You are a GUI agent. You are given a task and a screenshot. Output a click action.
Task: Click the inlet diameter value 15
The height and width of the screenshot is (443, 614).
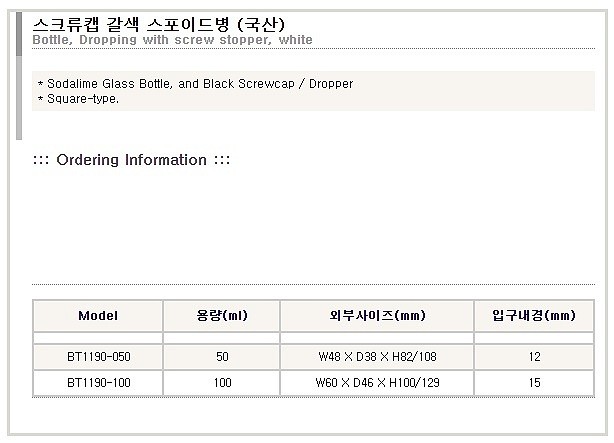pyautogui.click(x=533, y=382)
